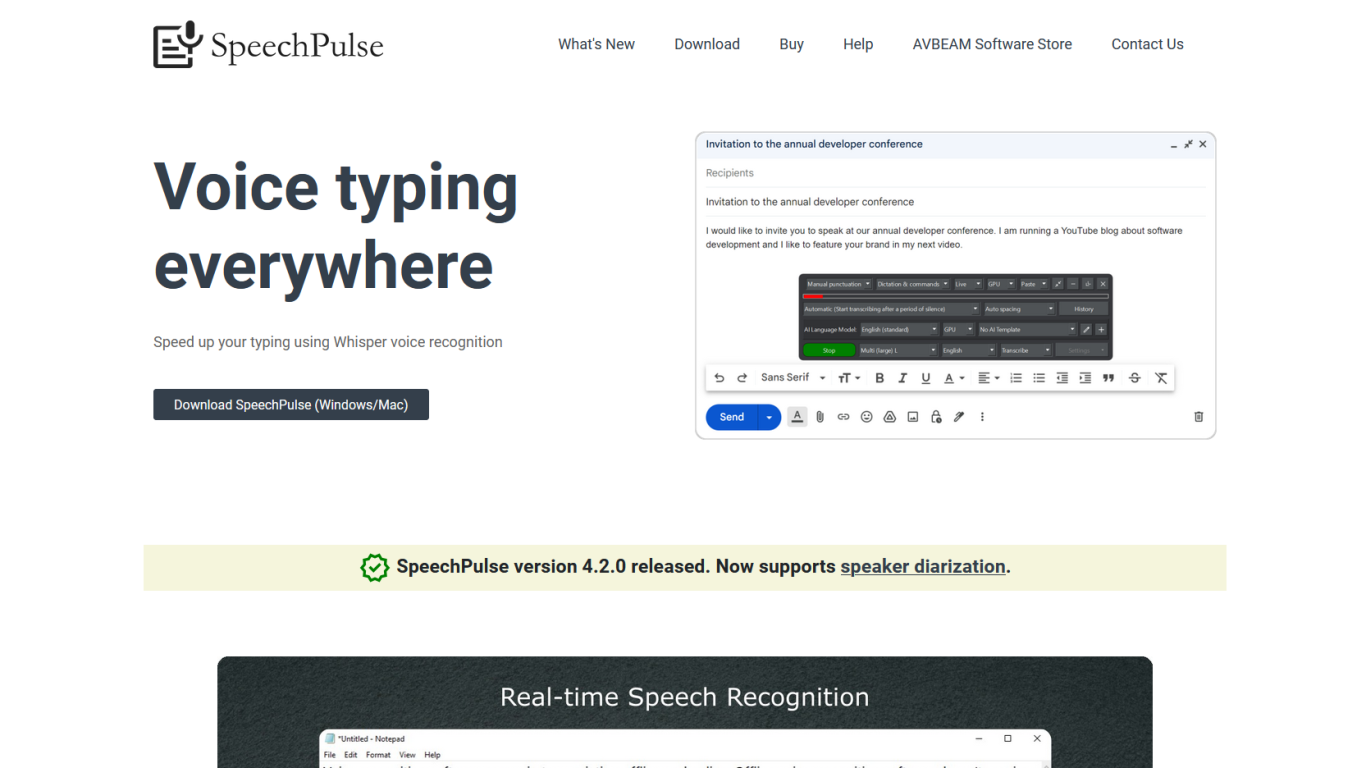Open the Sans Serif font dropdown
The height and width of the screenshot is (768, 1366).
click(x=789, y=377)
